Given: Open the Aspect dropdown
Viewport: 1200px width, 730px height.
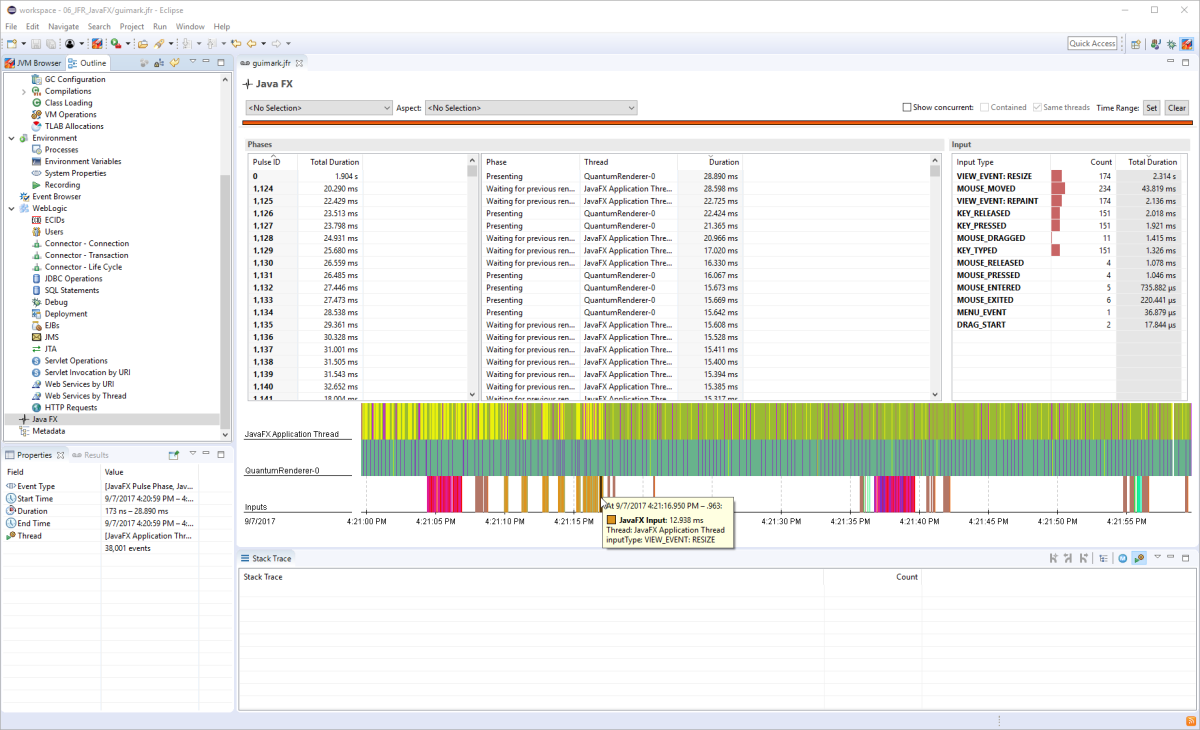Looking at the screenshot, I should (x=531, y=108).
